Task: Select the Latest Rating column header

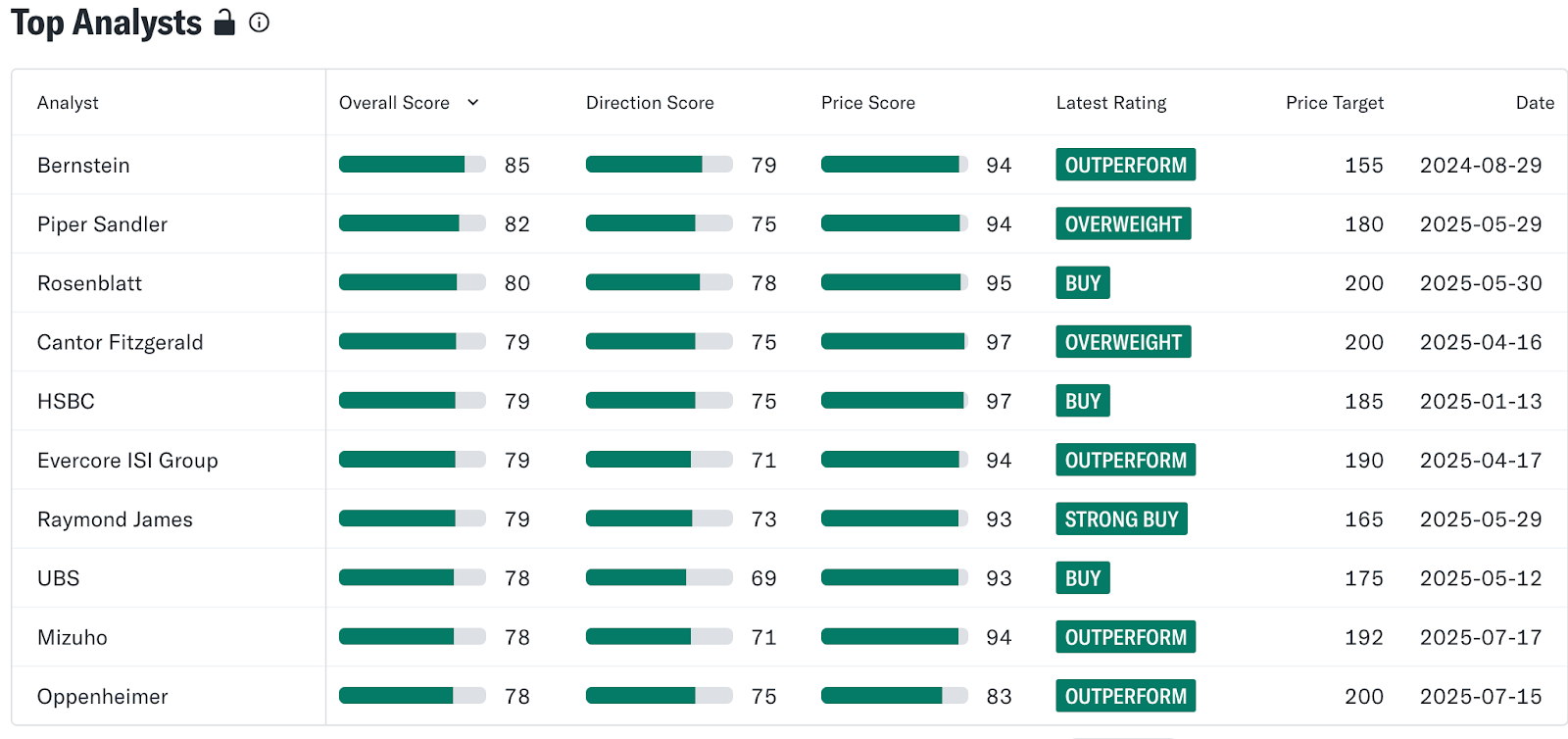Action: click(x=1111, y=103)
